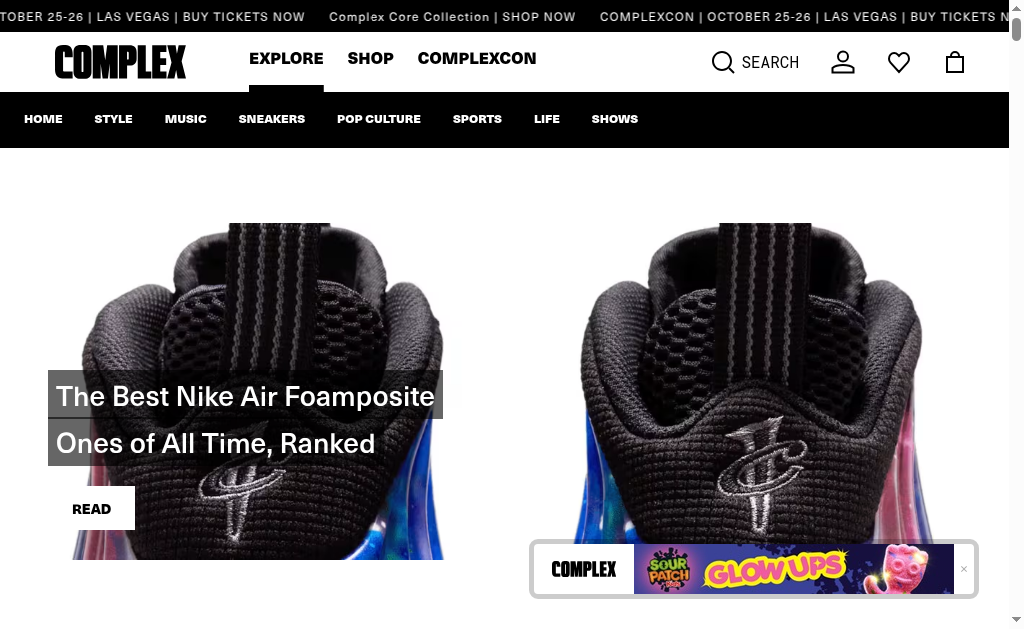Open the search magnifier icon
Screen dimensions: 1024x629
pos(722,63)
